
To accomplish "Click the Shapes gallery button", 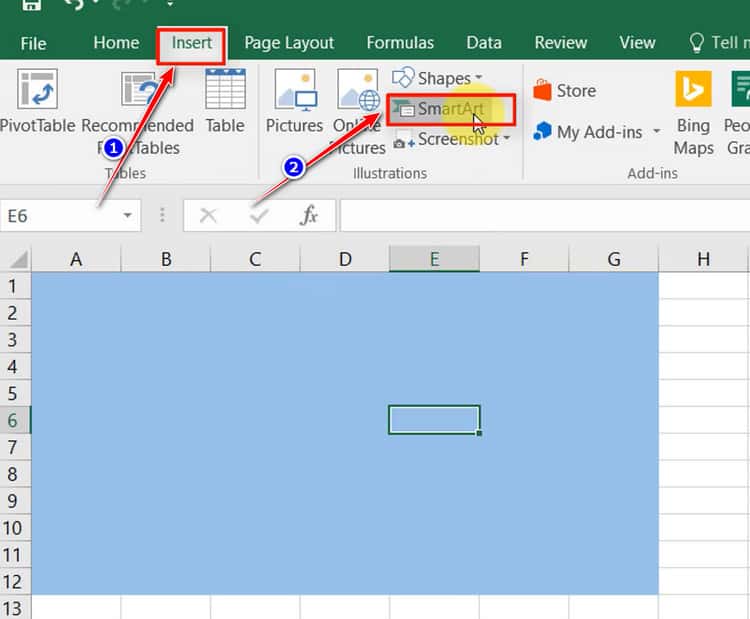I will [x=437, y=78].
